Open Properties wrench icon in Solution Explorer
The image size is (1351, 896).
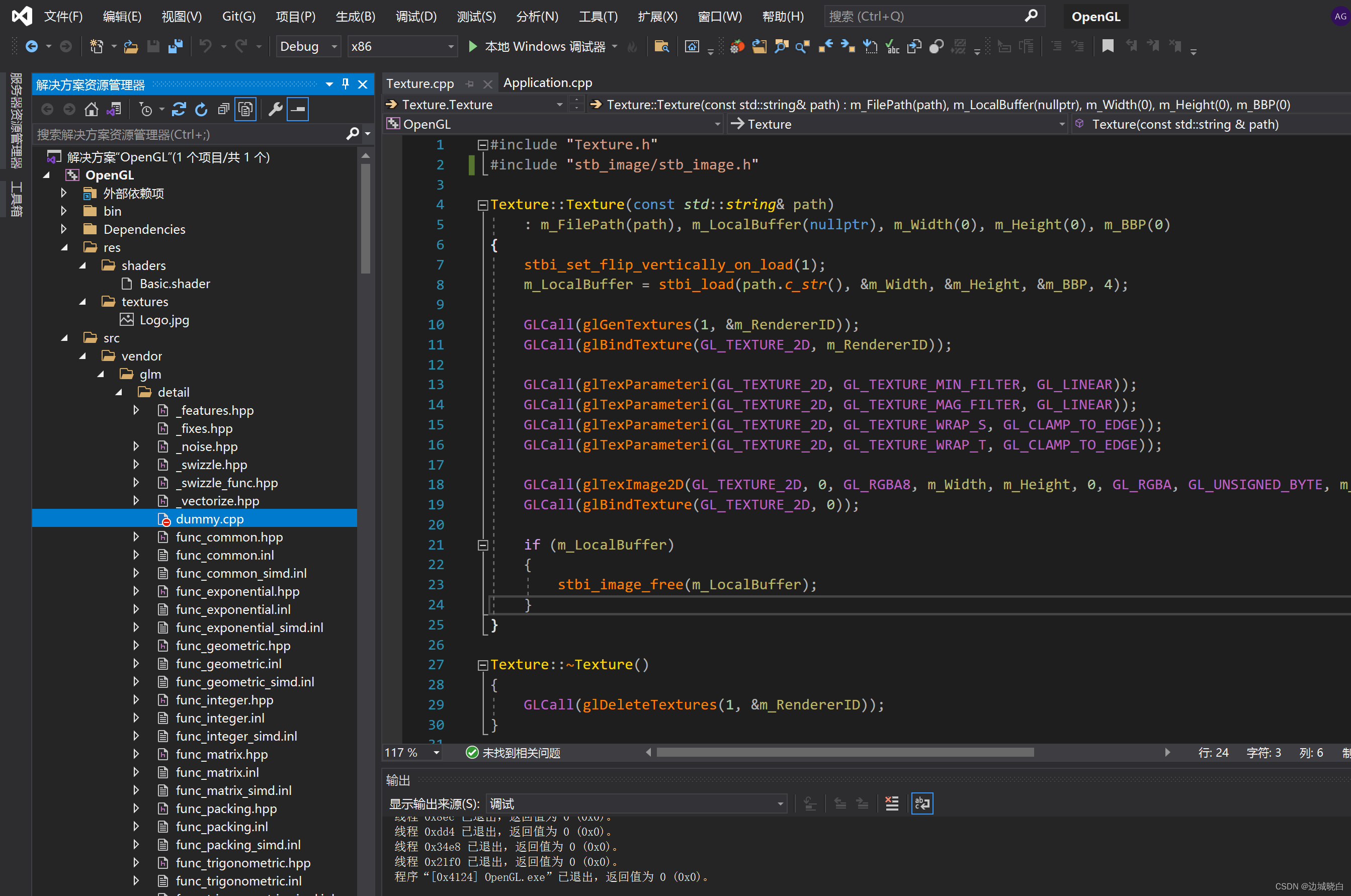coord(276,109)
